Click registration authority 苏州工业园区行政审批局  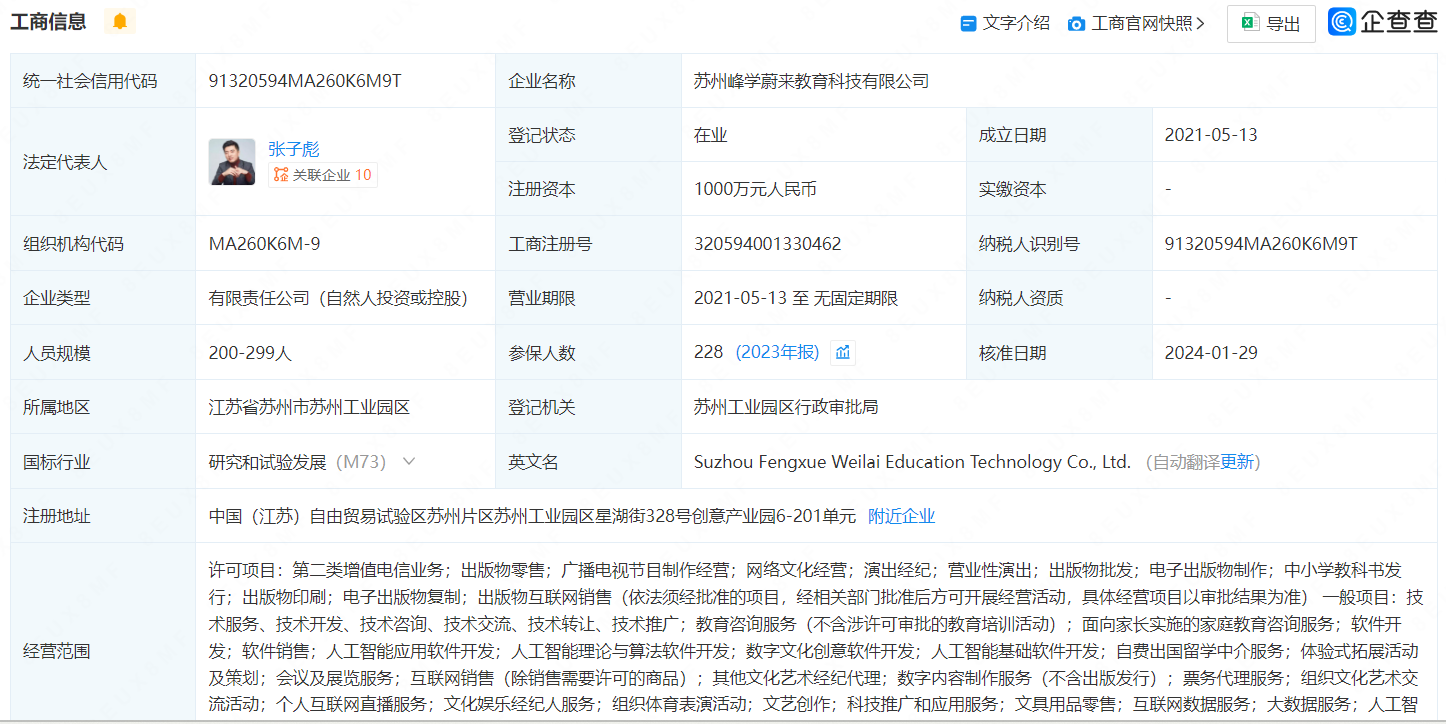coord(786,407)
